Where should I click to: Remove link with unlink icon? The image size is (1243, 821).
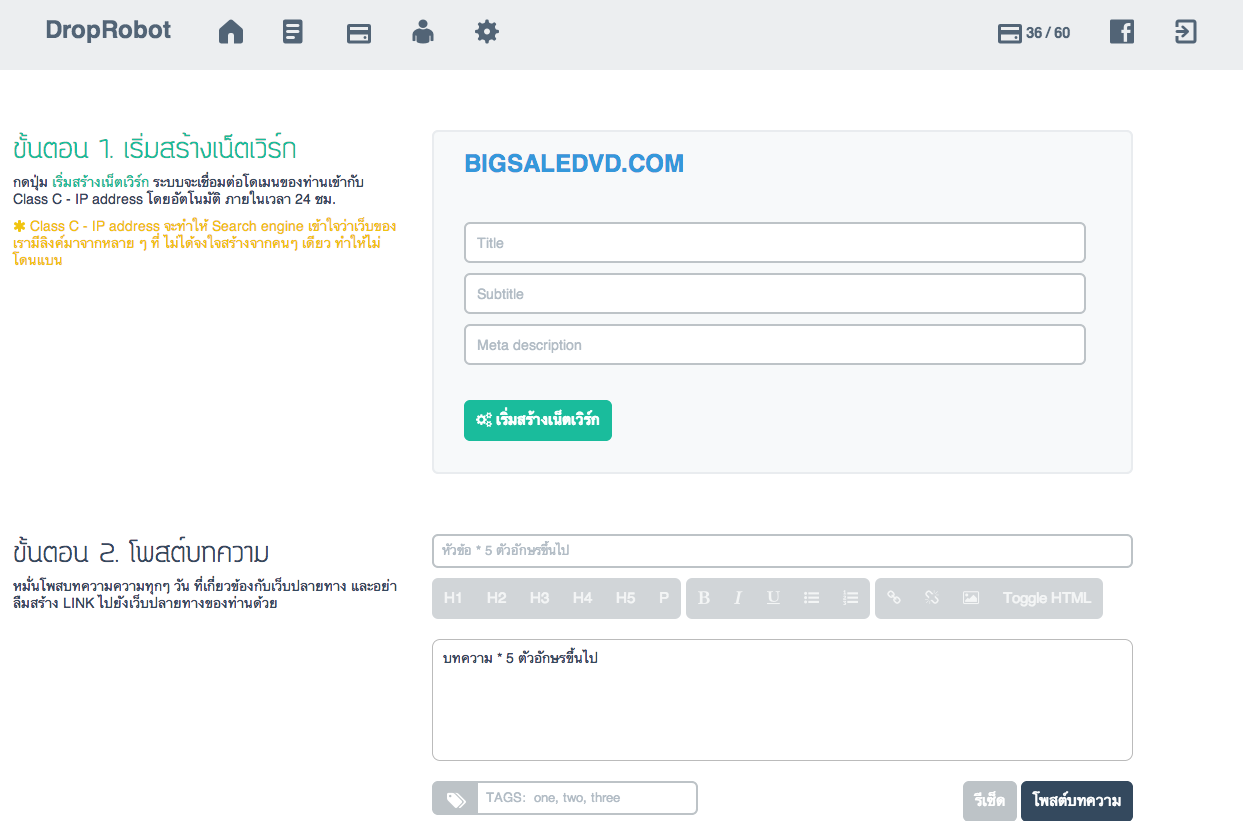pyautogui.click(x=932, y=598)
